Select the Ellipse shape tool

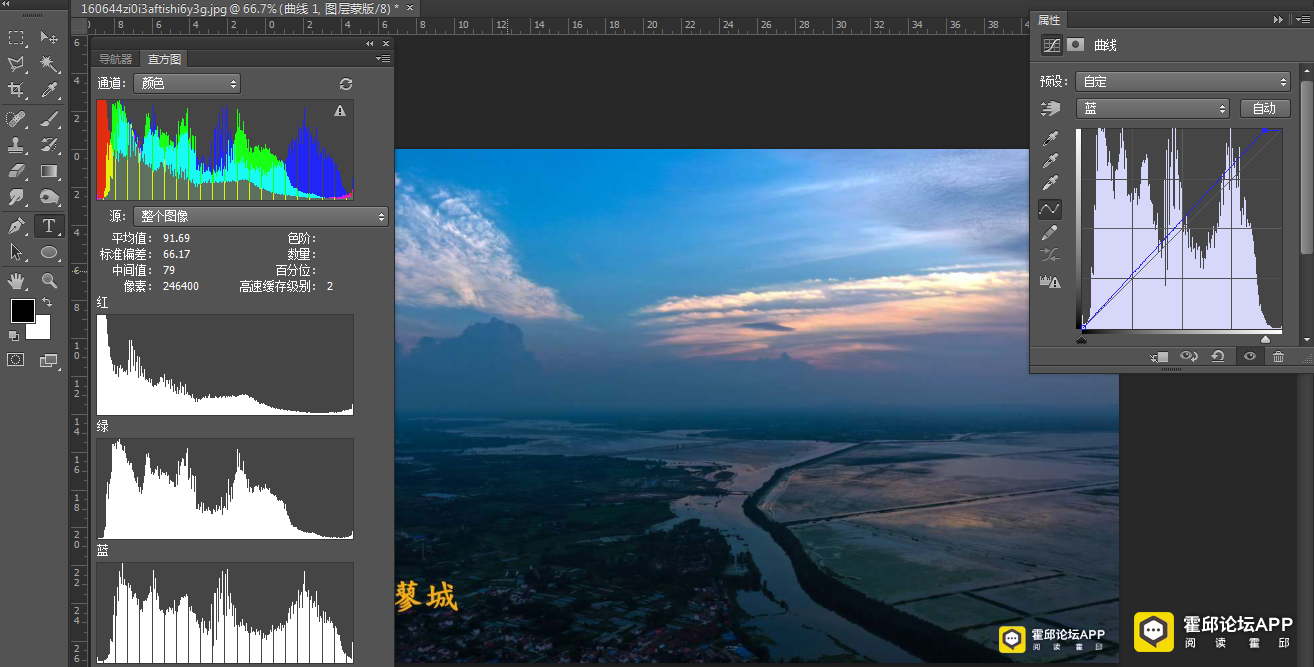click(x=49, y=252)
